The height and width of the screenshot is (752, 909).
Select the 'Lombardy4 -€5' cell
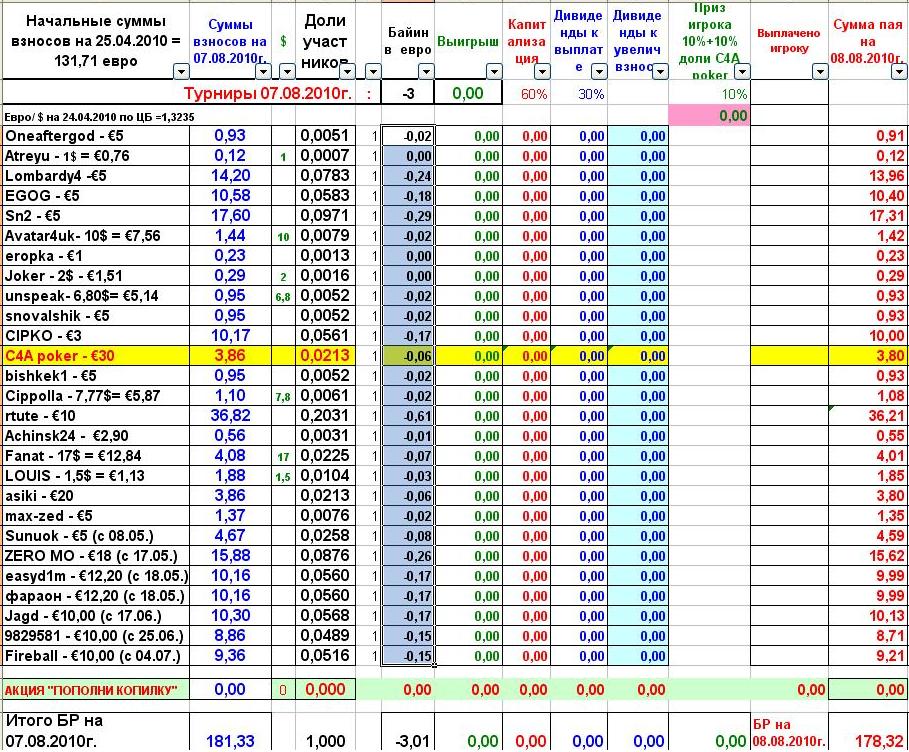[x=96, y=176]
